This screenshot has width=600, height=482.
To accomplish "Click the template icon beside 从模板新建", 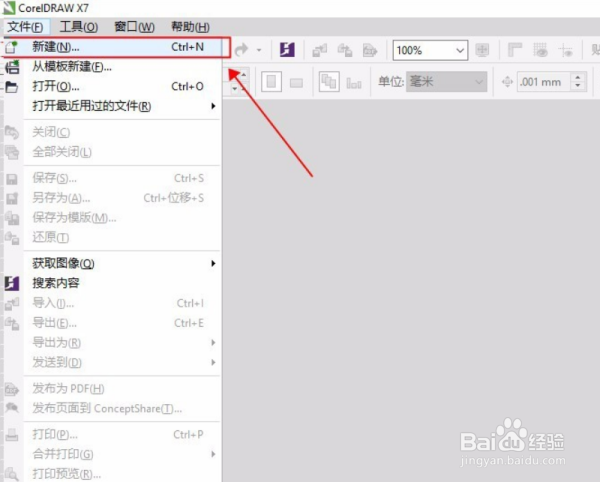I will (12, 67).
